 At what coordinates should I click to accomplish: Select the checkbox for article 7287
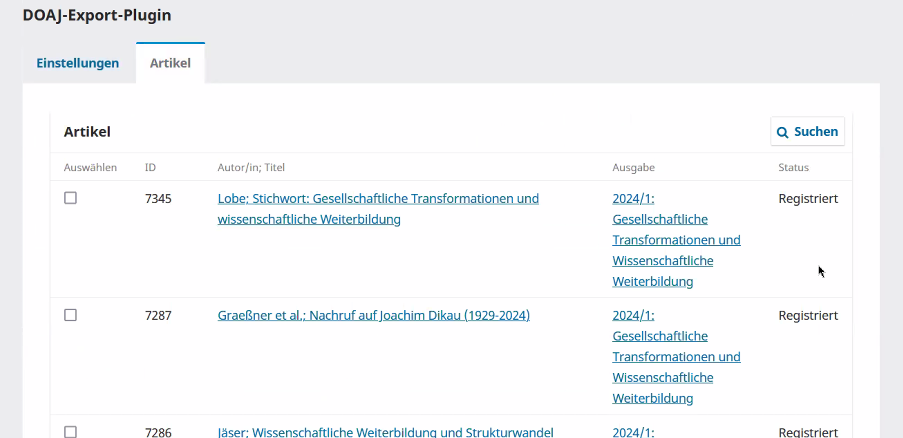(70, 315)
